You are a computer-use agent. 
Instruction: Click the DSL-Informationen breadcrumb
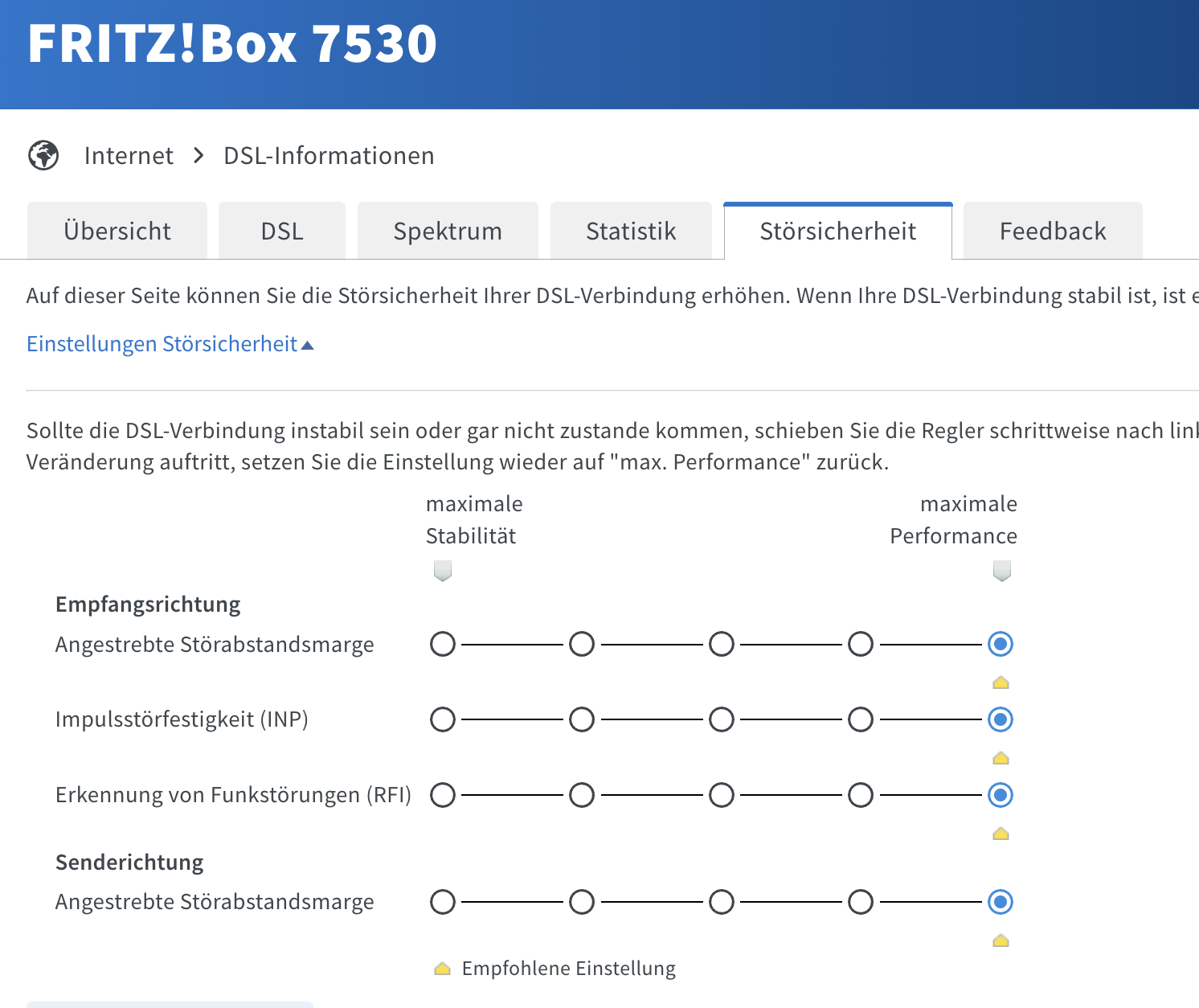click(x=329, y=155)
